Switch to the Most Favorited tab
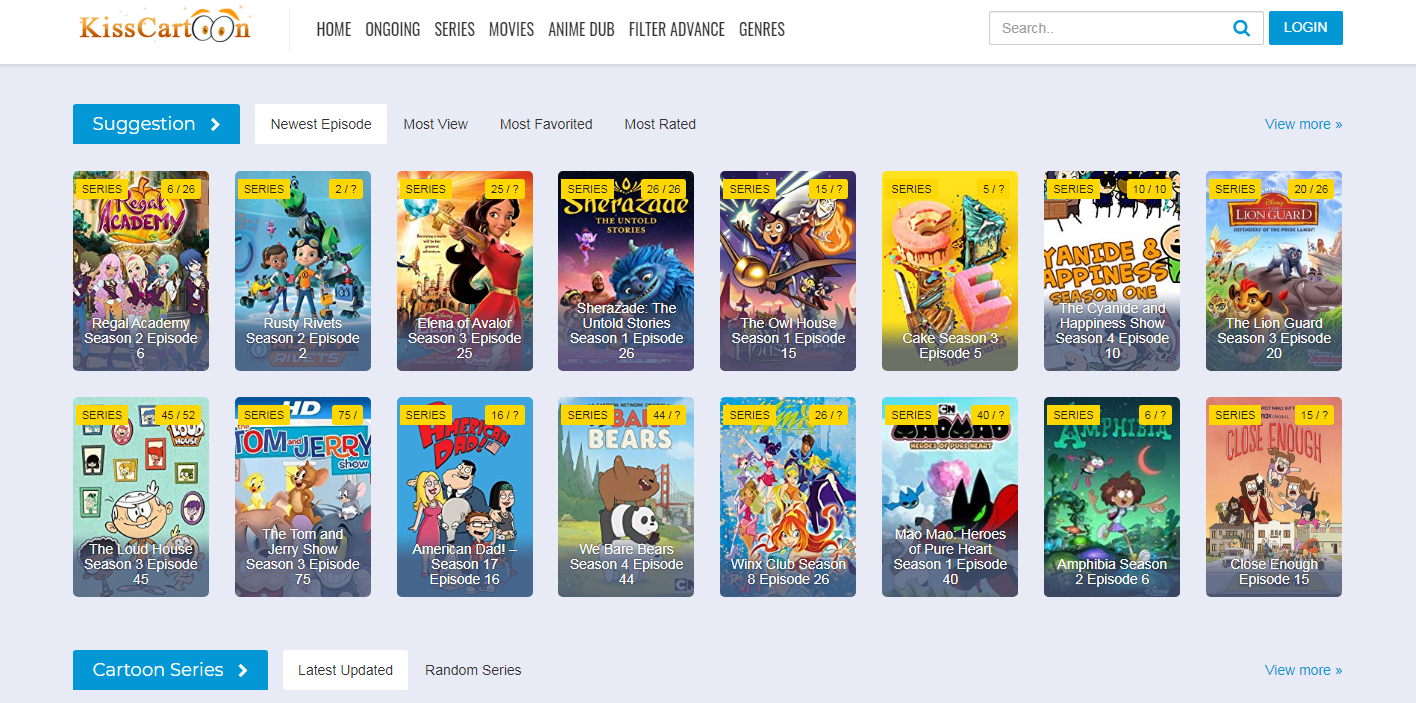The width and height of the screenshot is (1416, 703). (546, 124)
